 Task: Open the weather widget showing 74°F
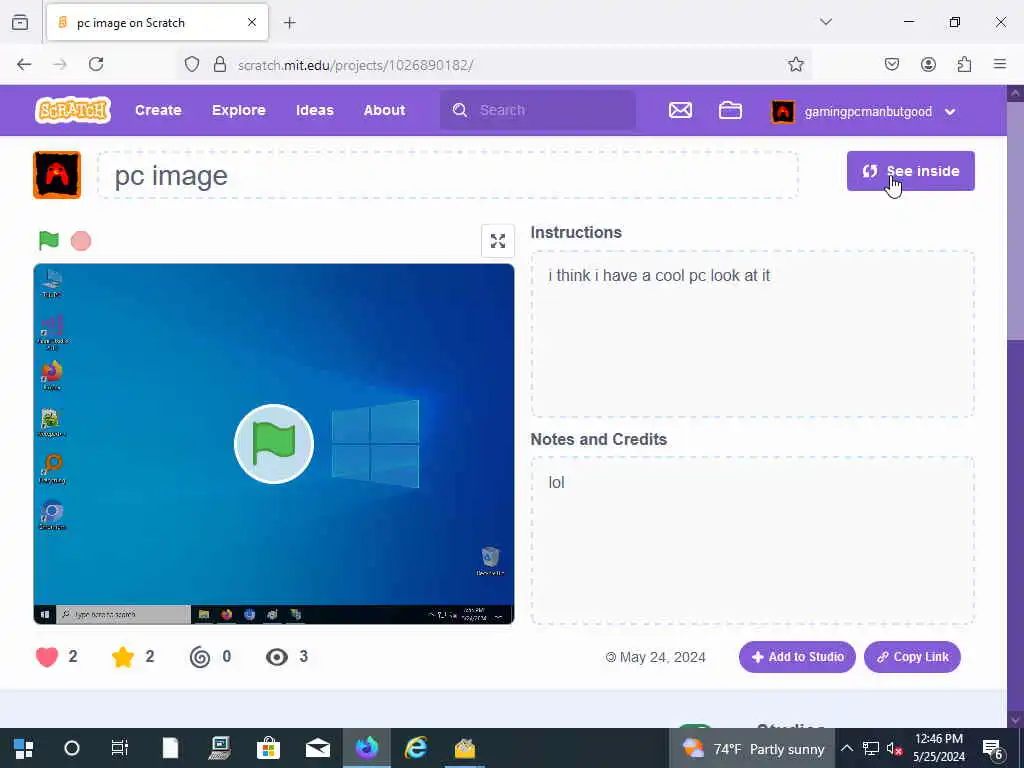pyautogui.click(x=752, y=749)
